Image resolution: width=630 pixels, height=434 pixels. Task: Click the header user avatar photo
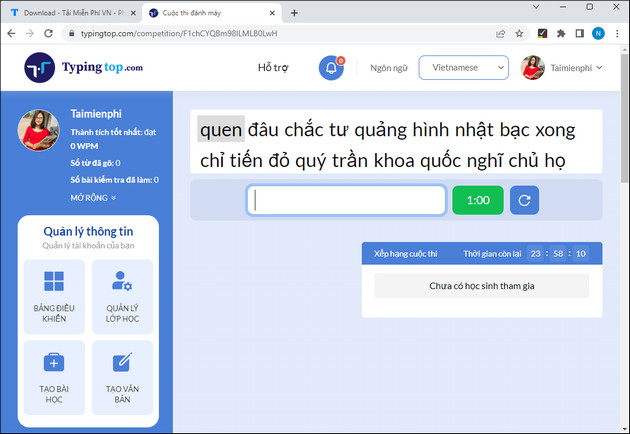tap(533, 68)
